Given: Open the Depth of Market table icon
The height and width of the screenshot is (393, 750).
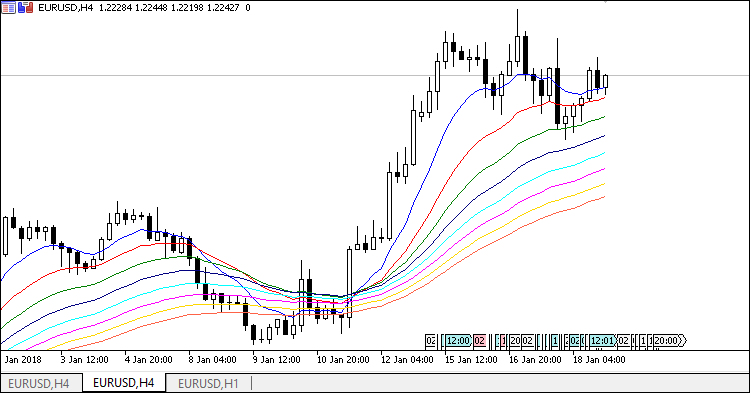Looking at the screenshot, I should pyautogui.click(x=9, y=8).
